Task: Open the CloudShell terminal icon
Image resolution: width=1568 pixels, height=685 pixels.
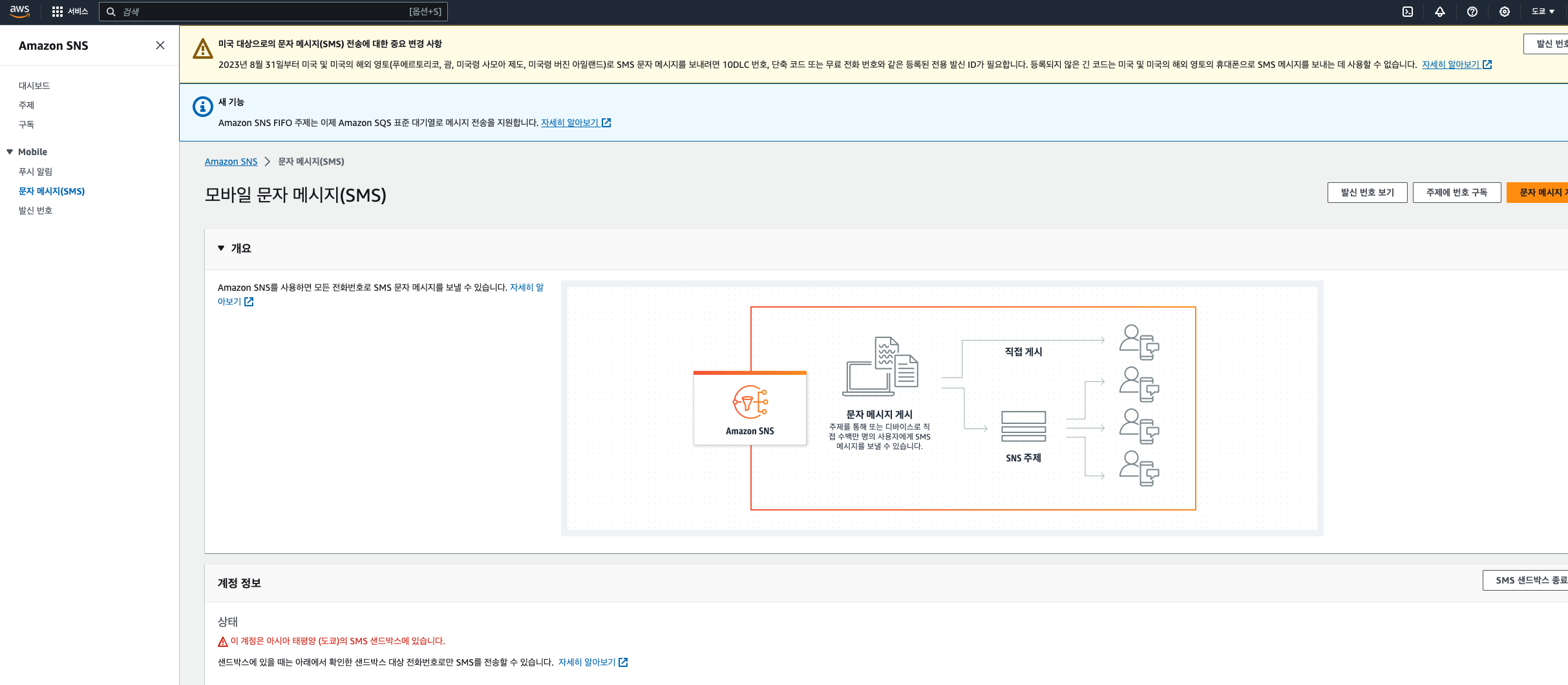Action: coord(1408,12)
